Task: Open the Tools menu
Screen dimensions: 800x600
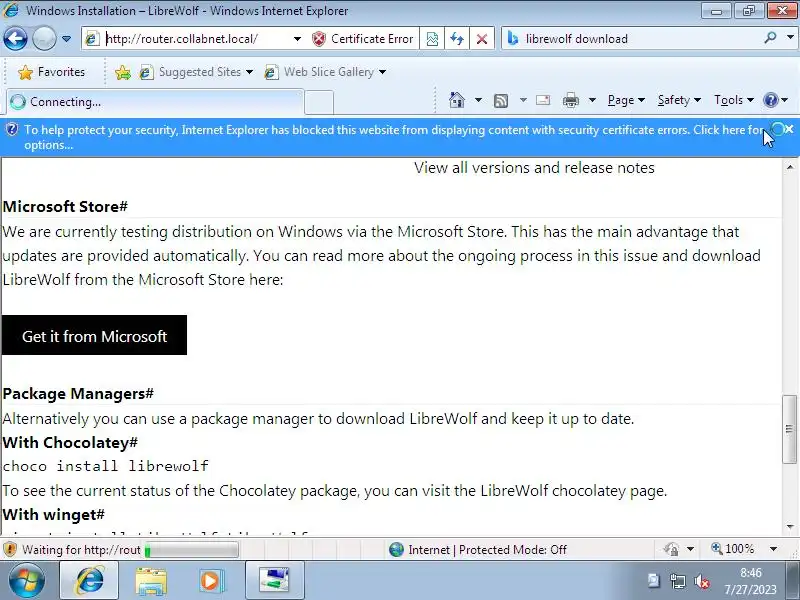Action: (x=734, y=100)
